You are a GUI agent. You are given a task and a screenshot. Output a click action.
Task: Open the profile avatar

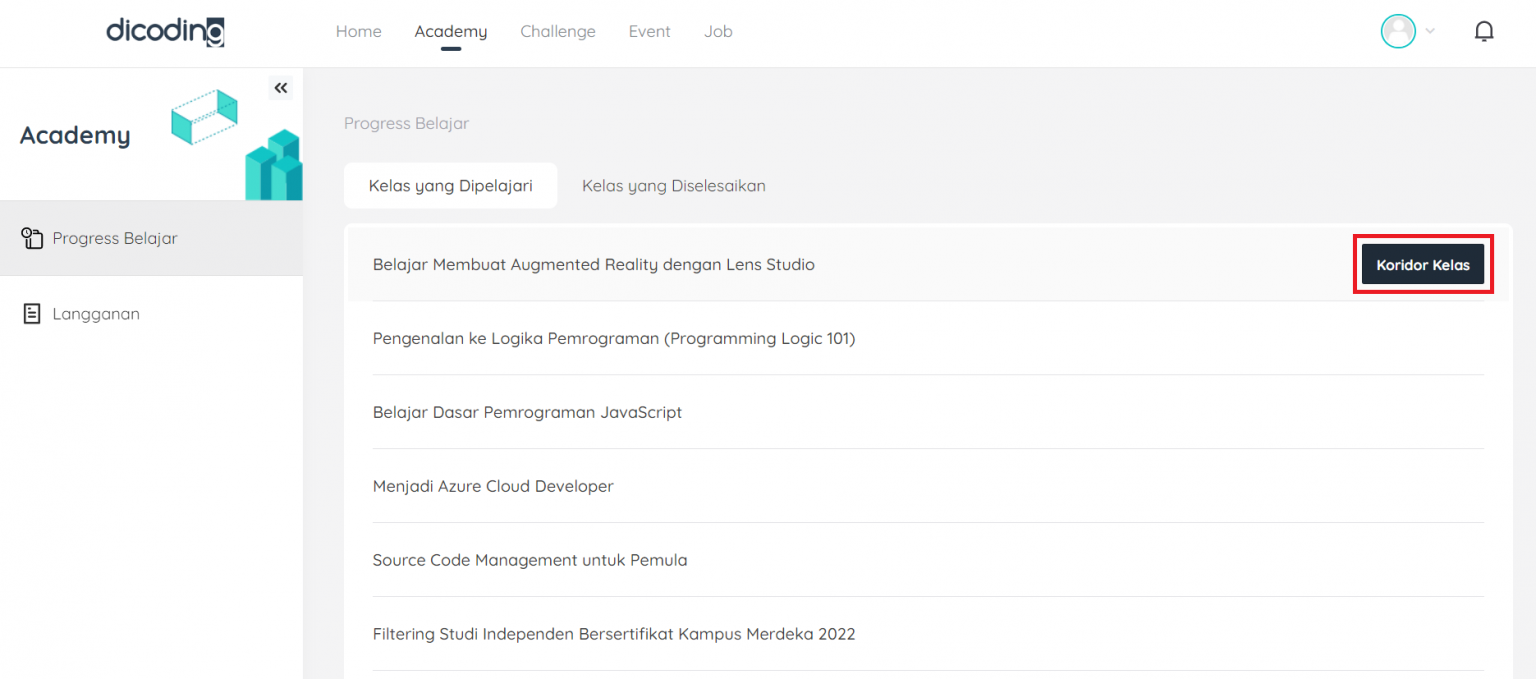click(x=1398, y=31)
